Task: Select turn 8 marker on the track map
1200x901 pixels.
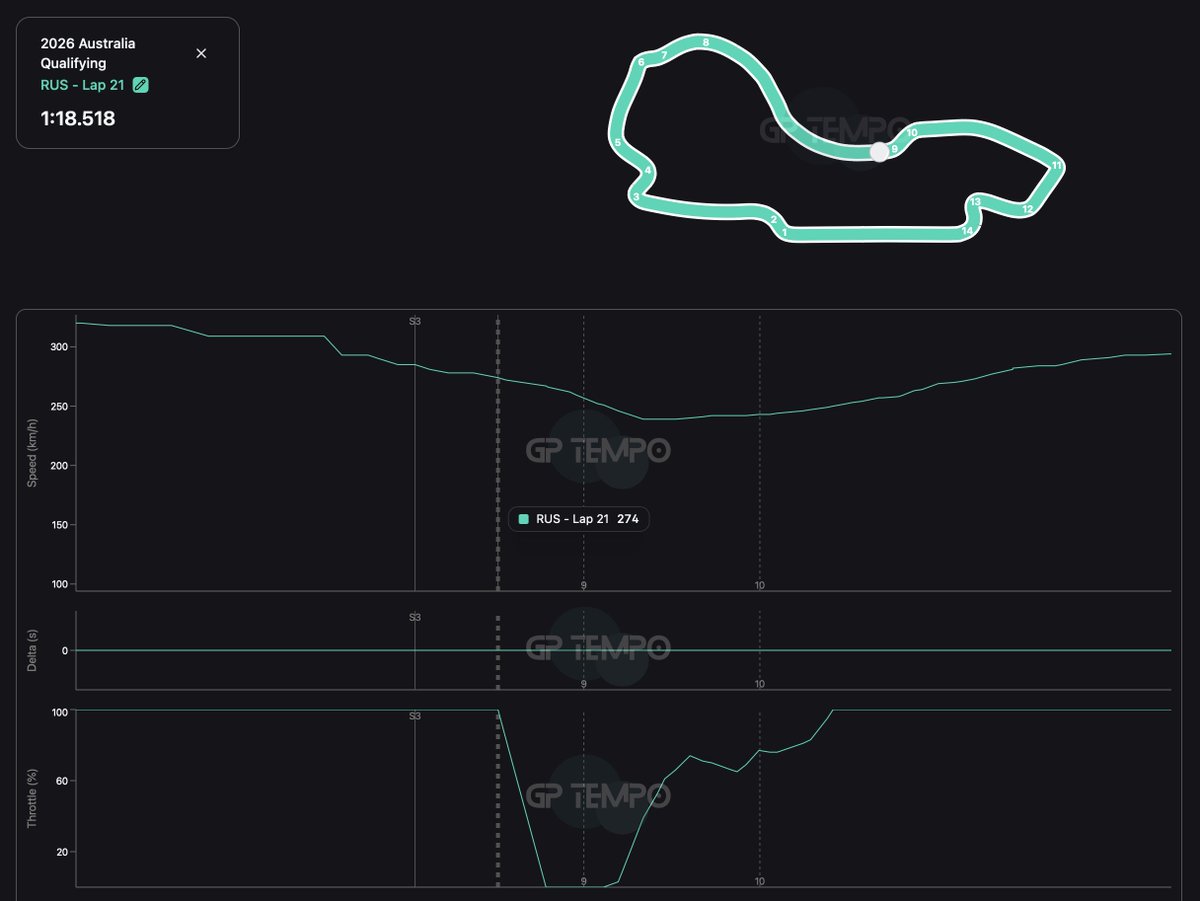Action: click(706, 43)
